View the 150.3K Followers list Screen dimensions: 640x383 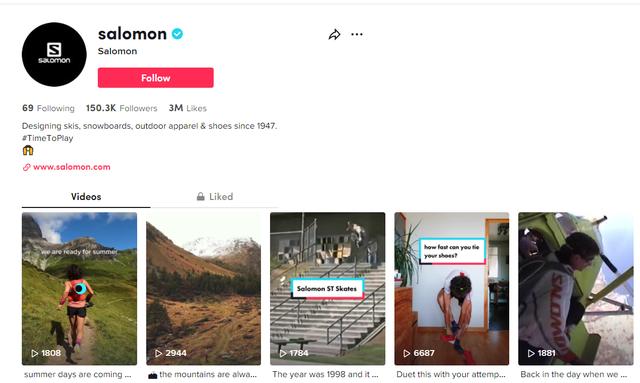tap(121, 108)
